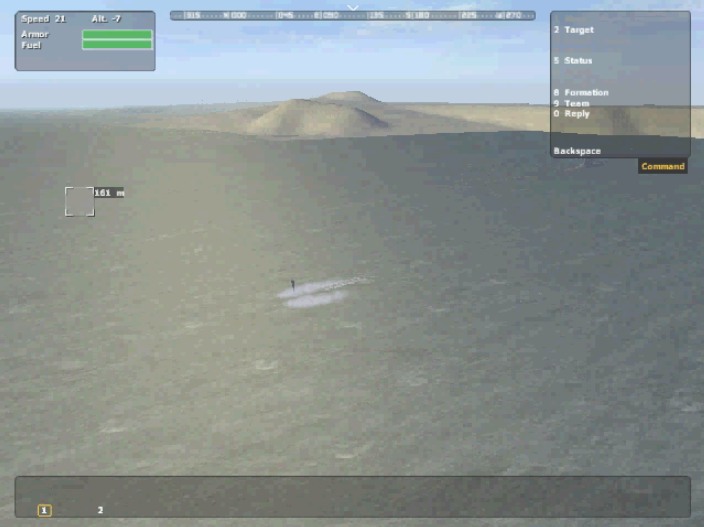Expand the Formation command options

581,93
